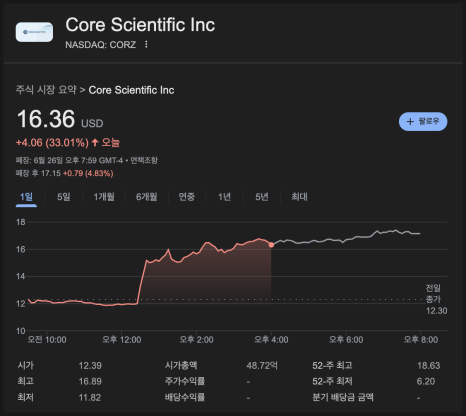Click the +4.06 (33.01%) daily change text
The width and height of the screenshot is (466, 416).
point(52,143)
